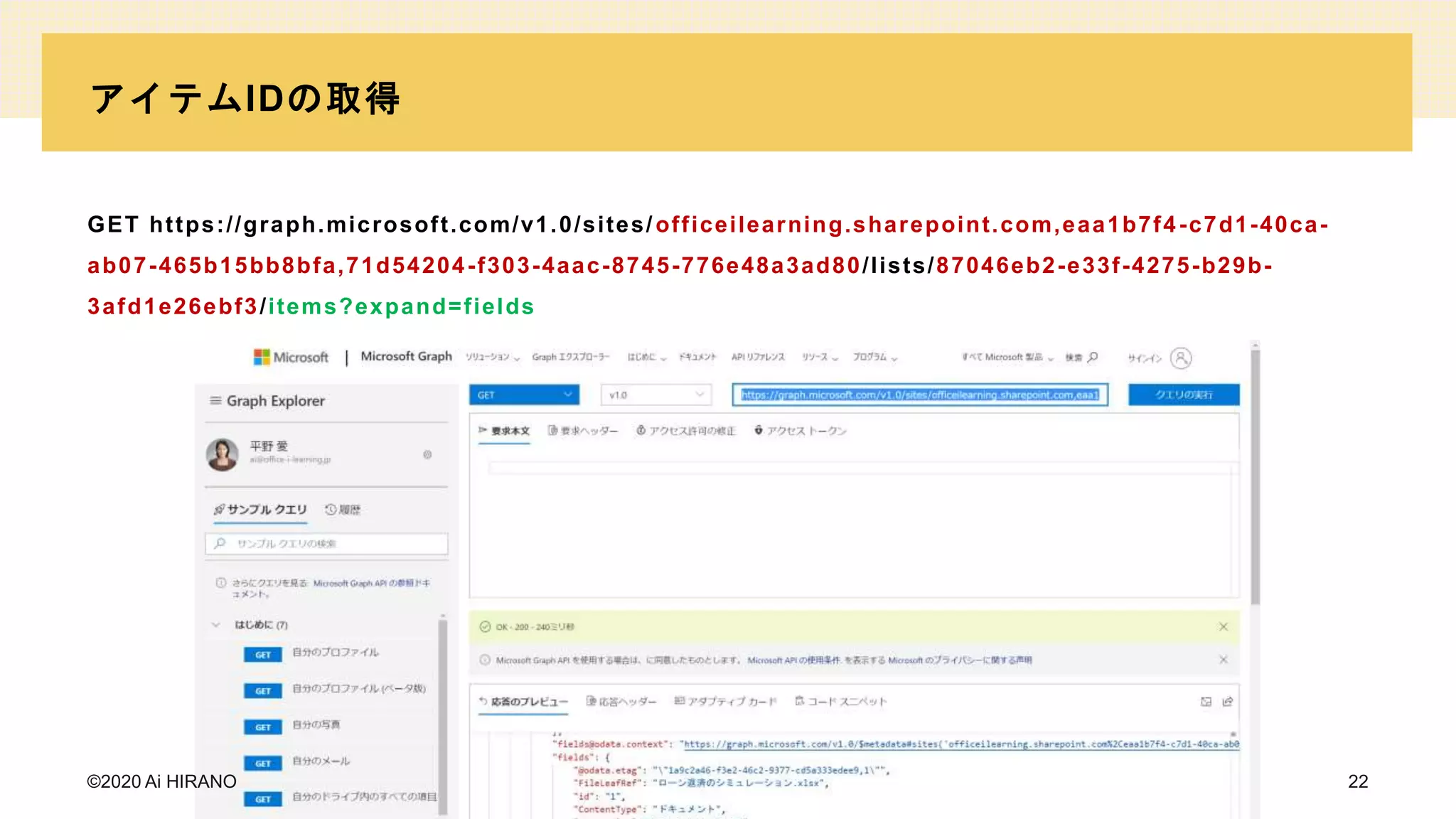Switch to the 履歴 tab

pyautogui.click(x=343, y=510)
